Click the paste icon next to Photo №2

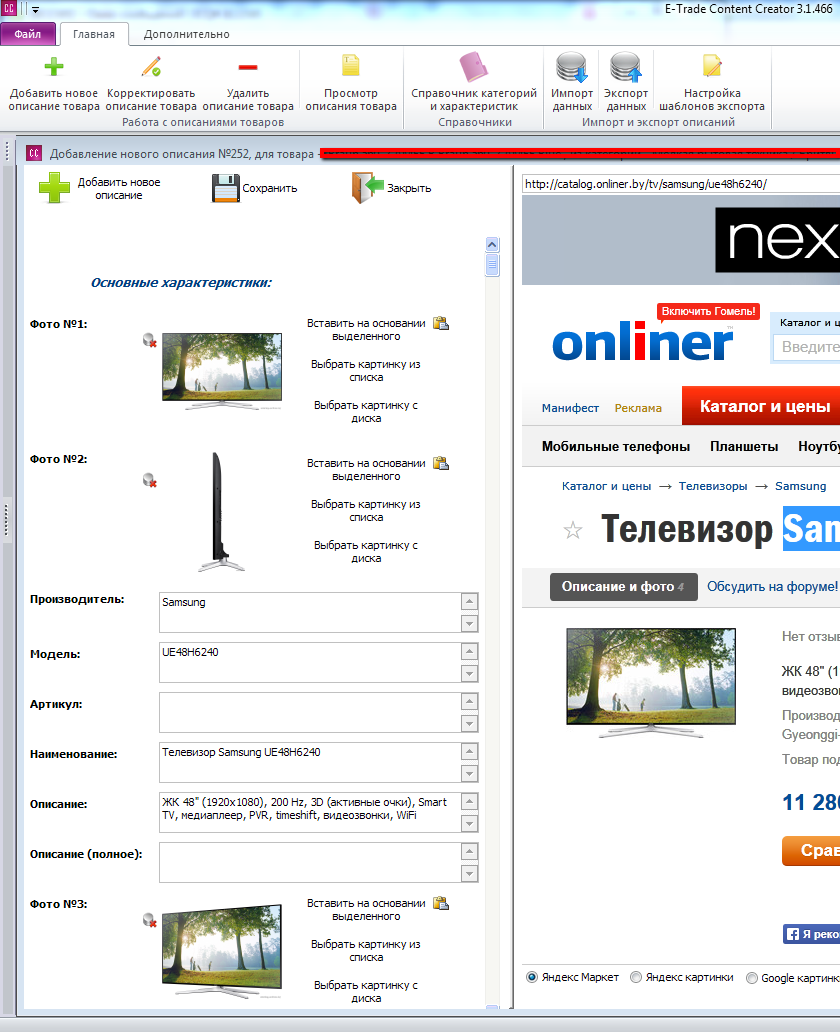(x=441, y=463)
